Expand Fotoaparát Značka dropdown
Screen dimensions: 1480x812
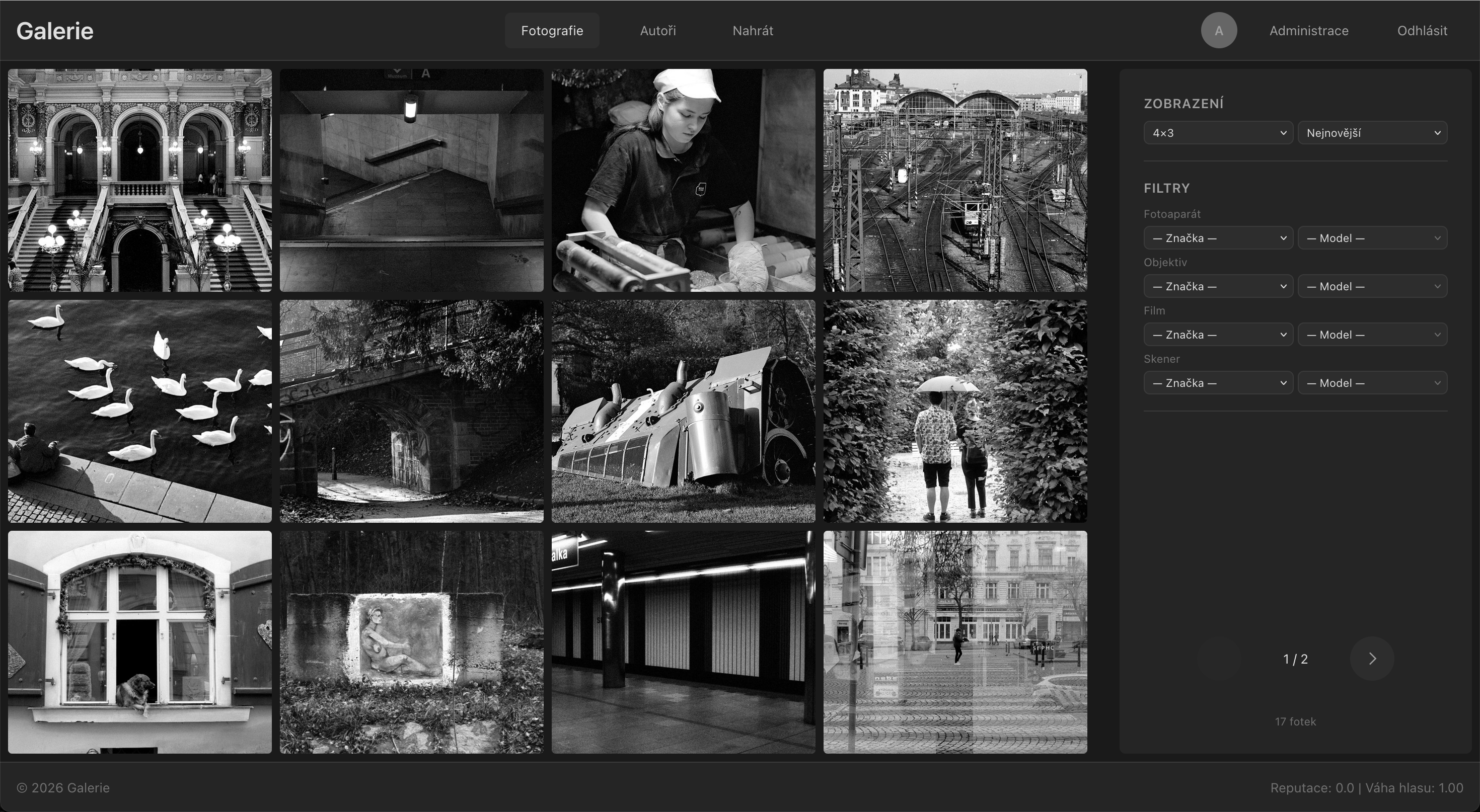tap(1218, 238)
